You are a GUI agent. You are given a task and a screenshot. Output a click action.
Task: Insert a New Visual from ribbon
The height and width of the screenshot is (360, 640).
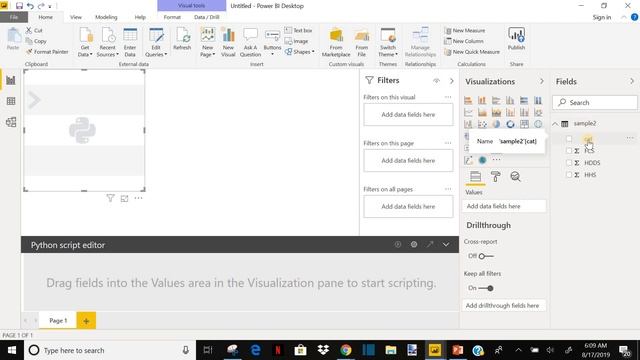pyautogui.click(x=228, y=42)
